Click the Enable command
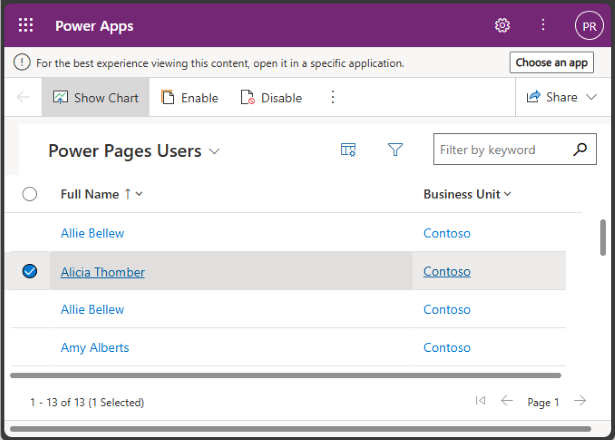 (189, 97)
